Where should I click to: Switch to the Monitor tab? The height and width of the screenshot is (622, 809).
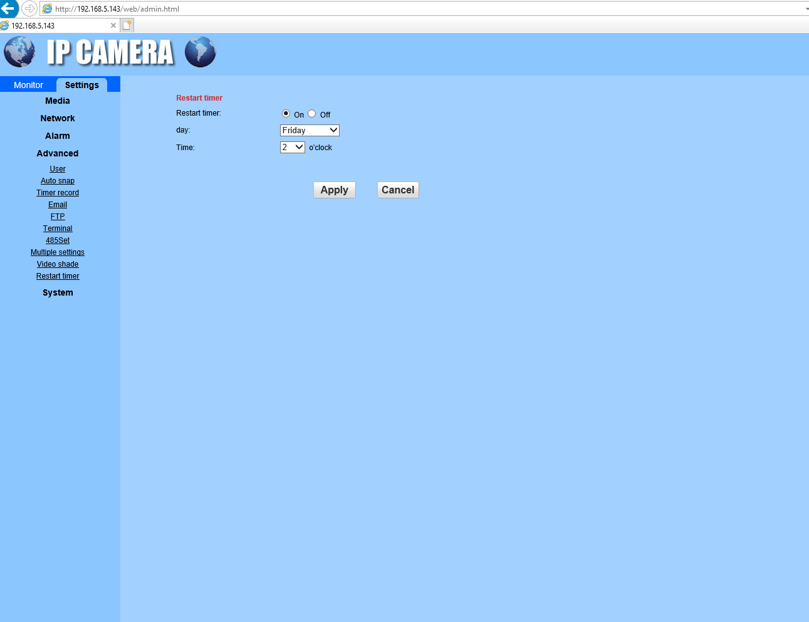28,85
